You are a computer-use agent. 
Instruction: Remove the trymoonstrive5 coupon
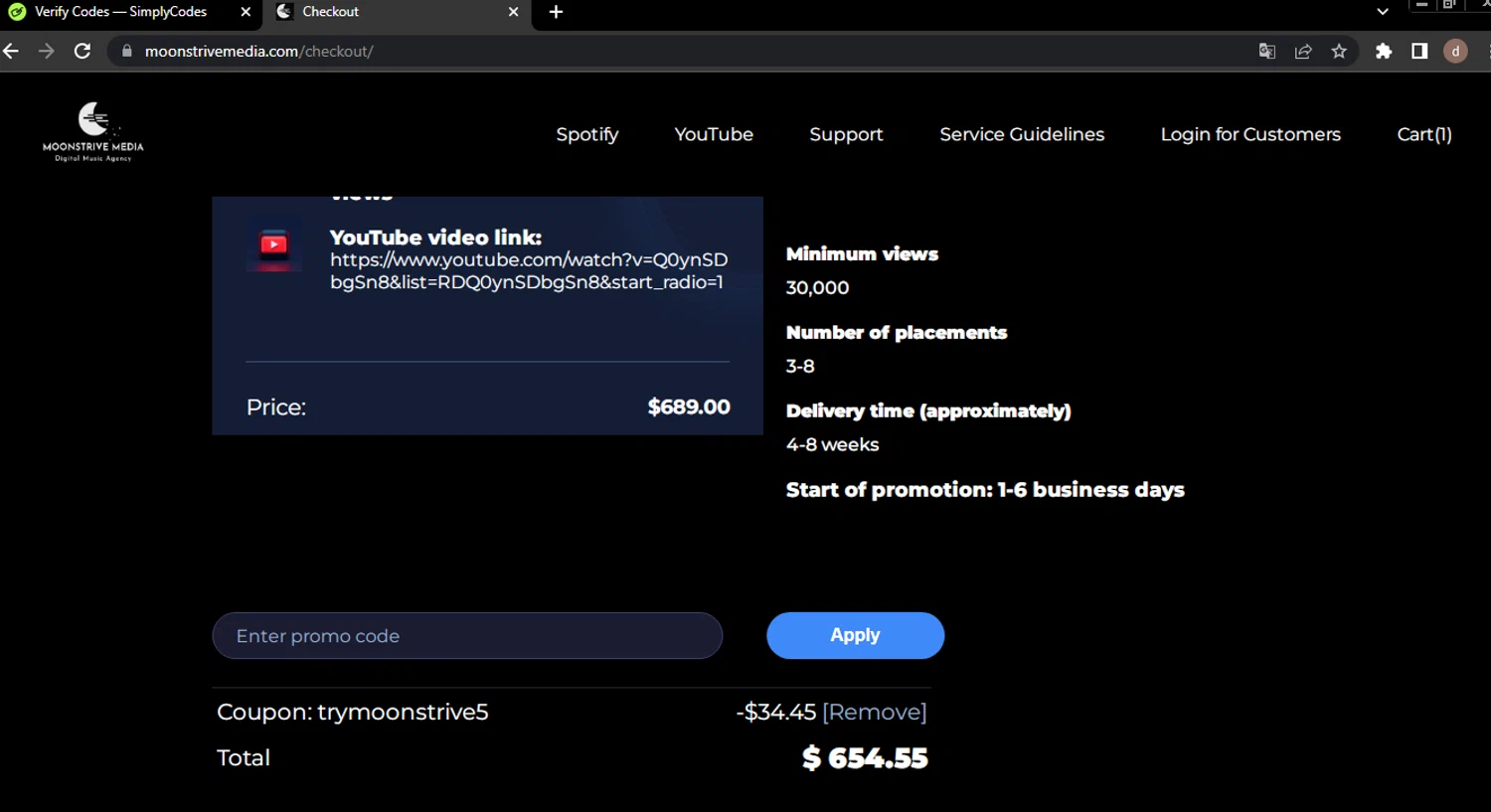(874, 712)
